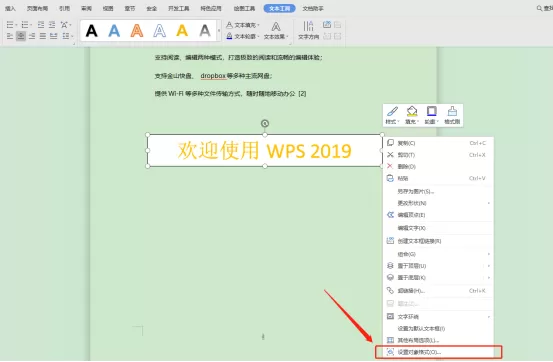
Task: Switch to the 绘图工具 ribbon tab
Action: pyautogui.click(x=244, y=8)
